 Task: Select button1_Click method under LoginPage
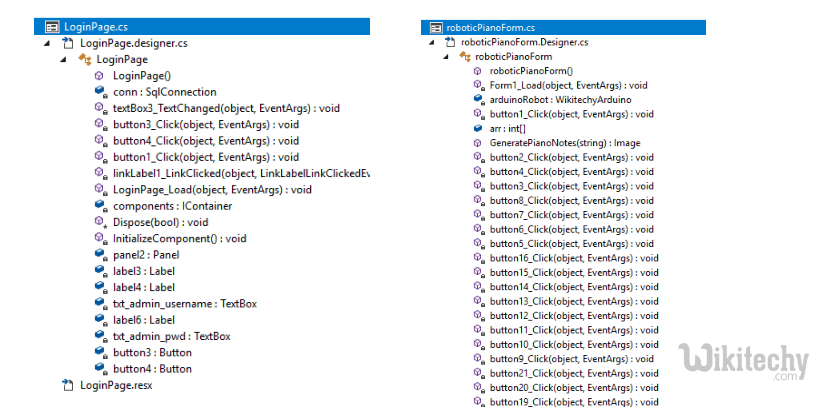206,157
